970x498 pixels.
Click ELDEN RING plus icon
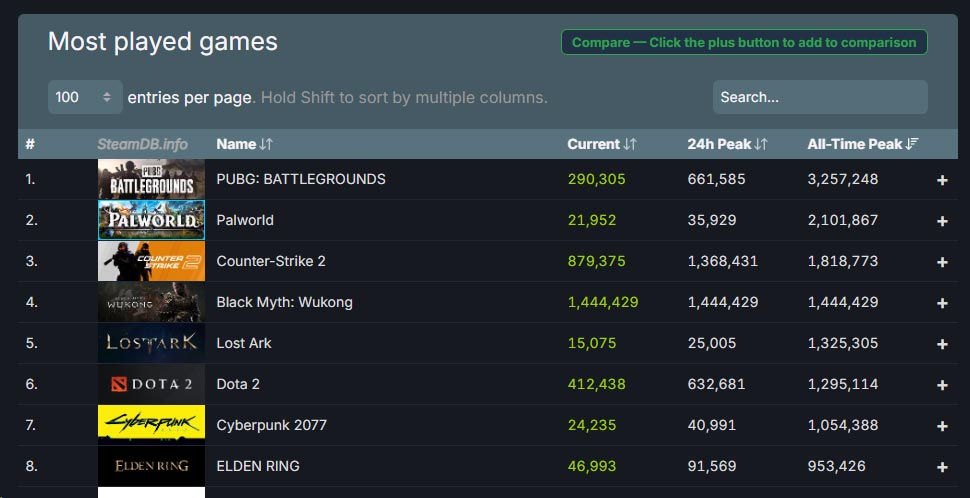coord(942,467)
